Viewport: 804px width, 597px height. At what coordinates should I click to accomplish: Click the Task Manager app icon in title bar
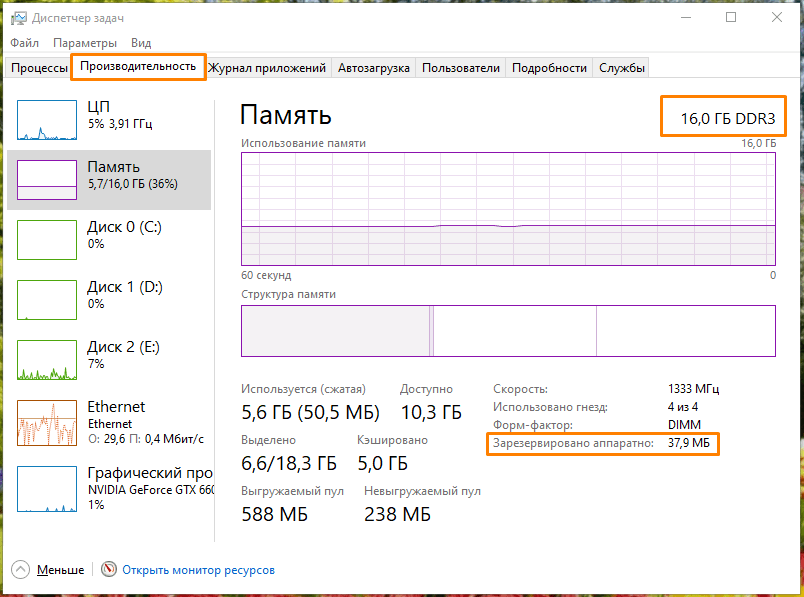click(18, 18)
